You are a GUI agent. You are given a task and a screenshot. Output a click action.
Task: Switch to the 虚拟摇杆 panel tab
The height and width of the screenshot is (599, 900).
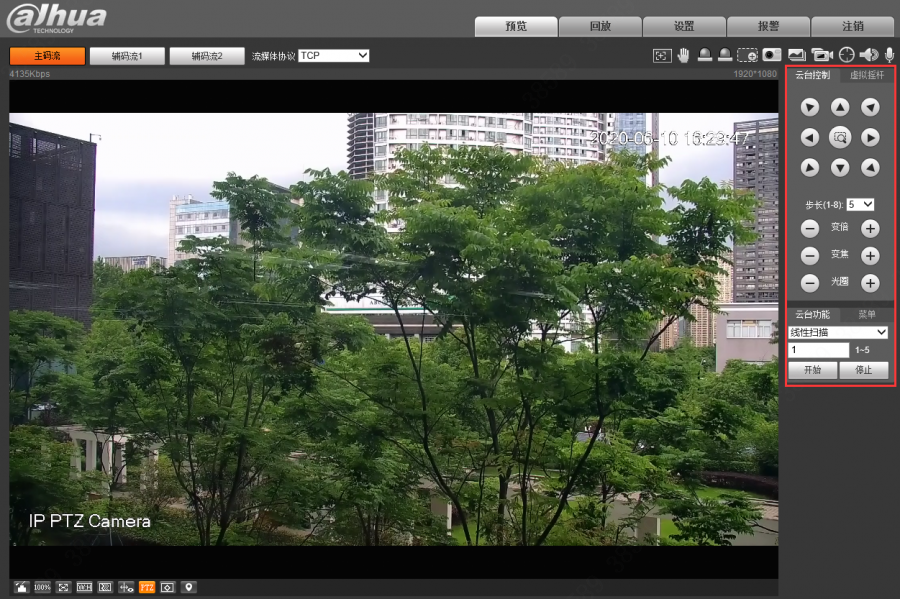(867, 75)
